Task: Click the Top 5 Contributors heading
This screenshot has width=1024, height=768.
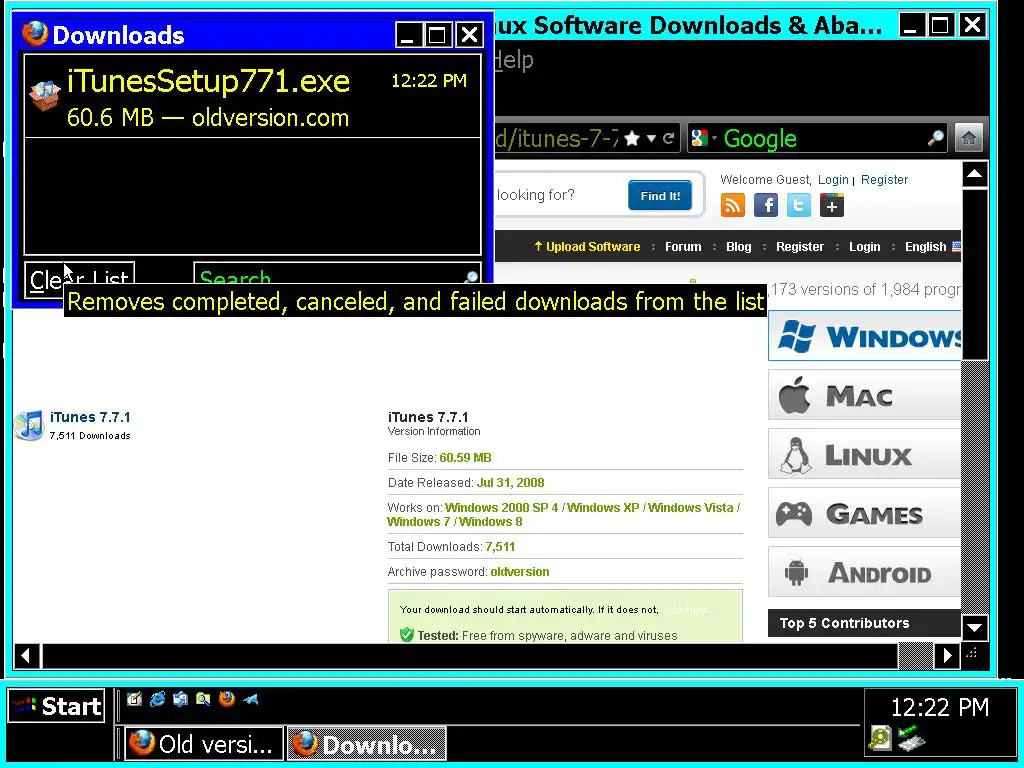Action: pos(844,623)
